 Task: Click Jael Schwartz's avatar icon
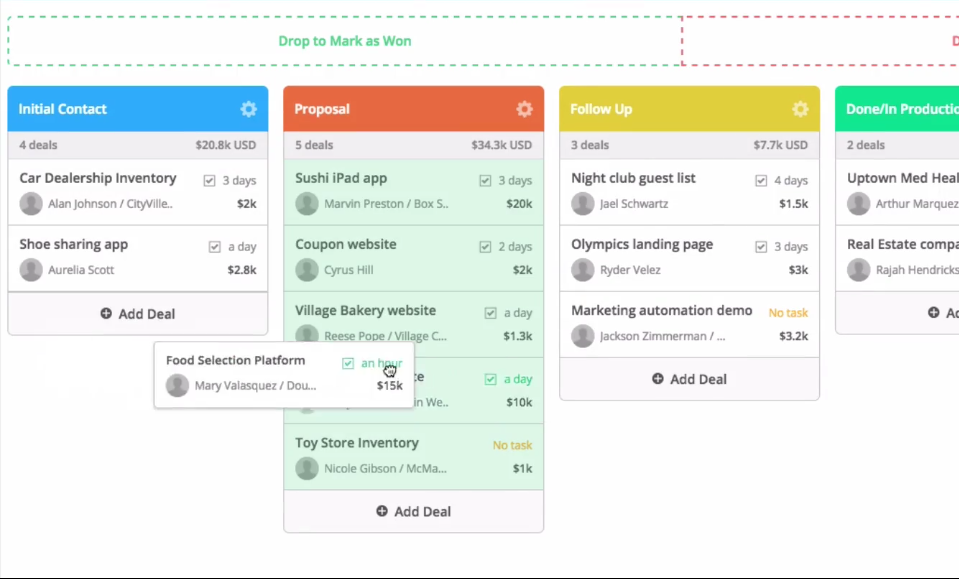[x=583, y=204]
